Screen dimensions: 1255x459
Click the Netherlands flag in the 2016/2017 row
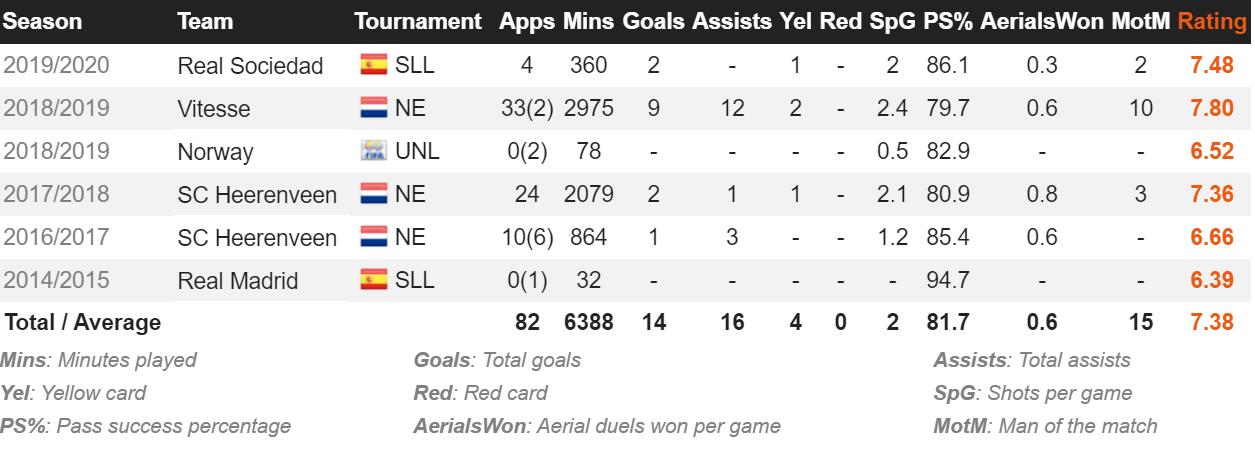373,237
